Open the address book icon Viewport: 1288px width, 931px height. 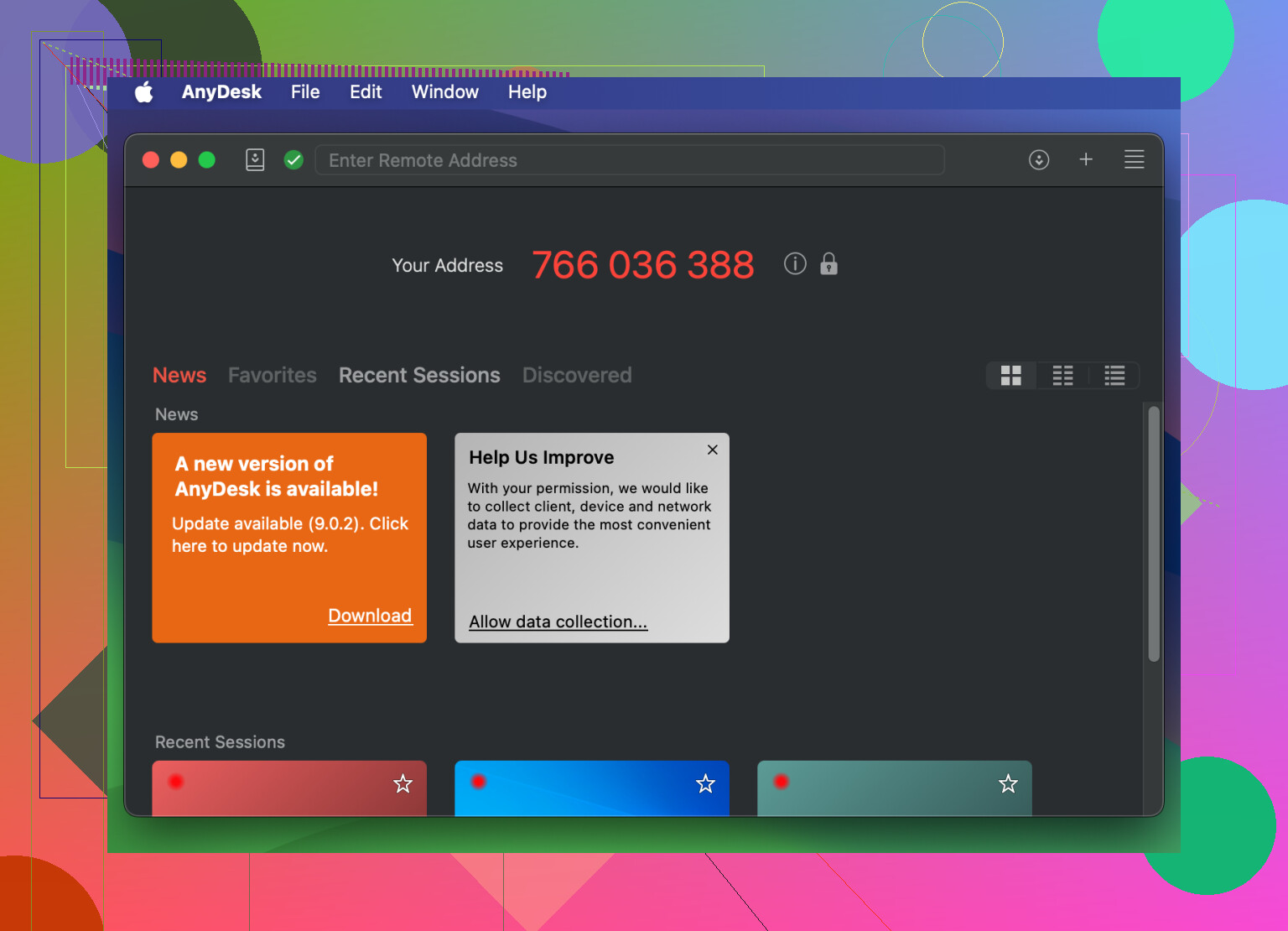[255, 159]
